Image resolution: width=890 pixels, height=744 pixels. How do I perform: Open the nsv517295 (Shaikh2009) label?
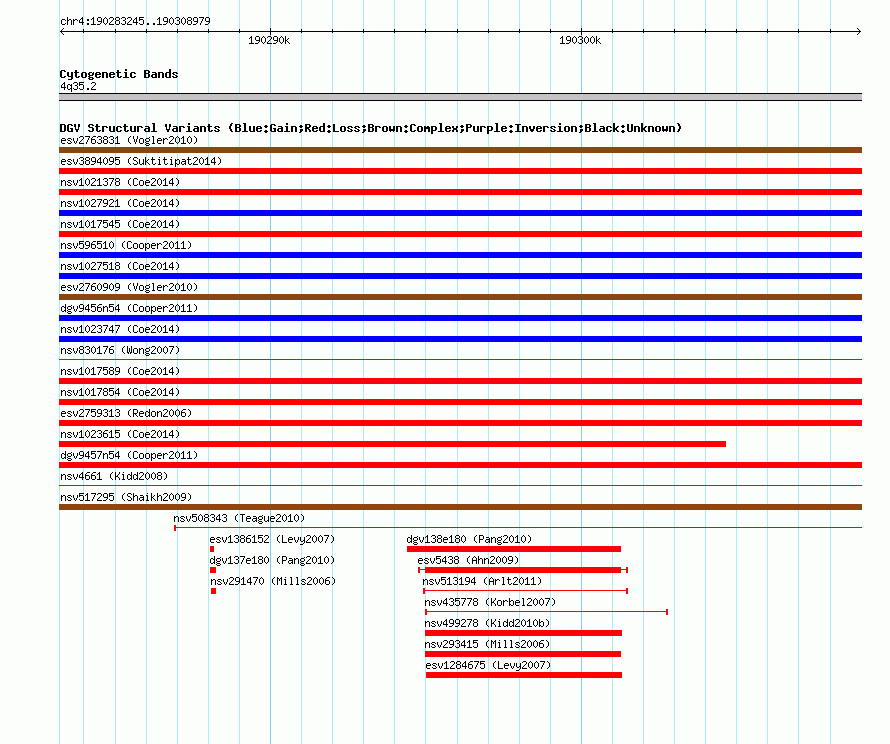coord(126,497)
